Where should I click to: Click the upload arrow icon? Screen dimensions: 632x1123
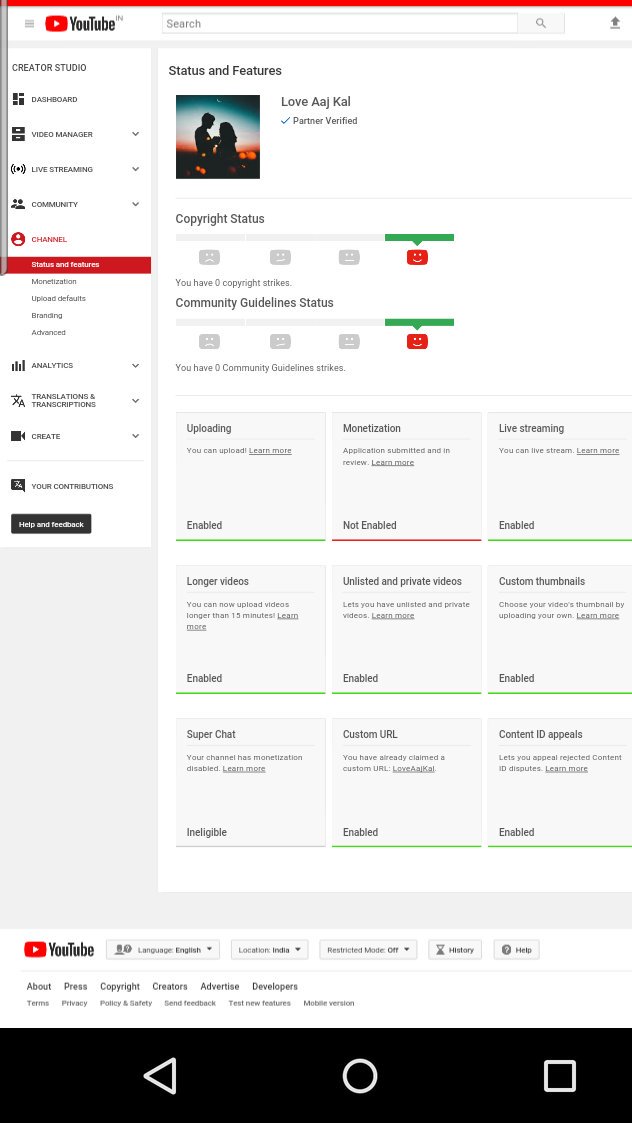coord(615,23)
